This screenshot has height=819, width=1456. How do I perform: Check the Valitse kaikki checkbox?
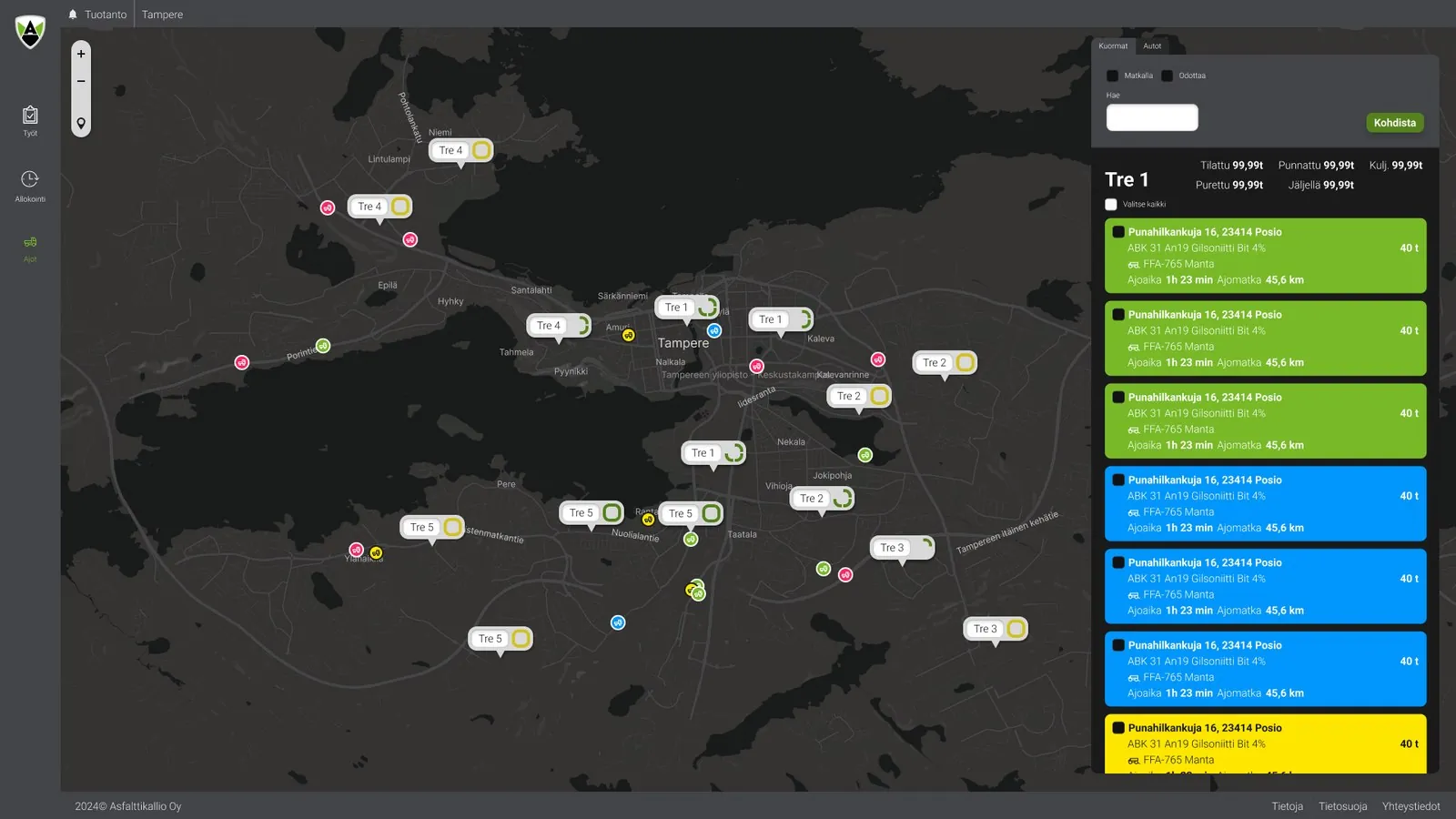click(x=1111, y=205)
